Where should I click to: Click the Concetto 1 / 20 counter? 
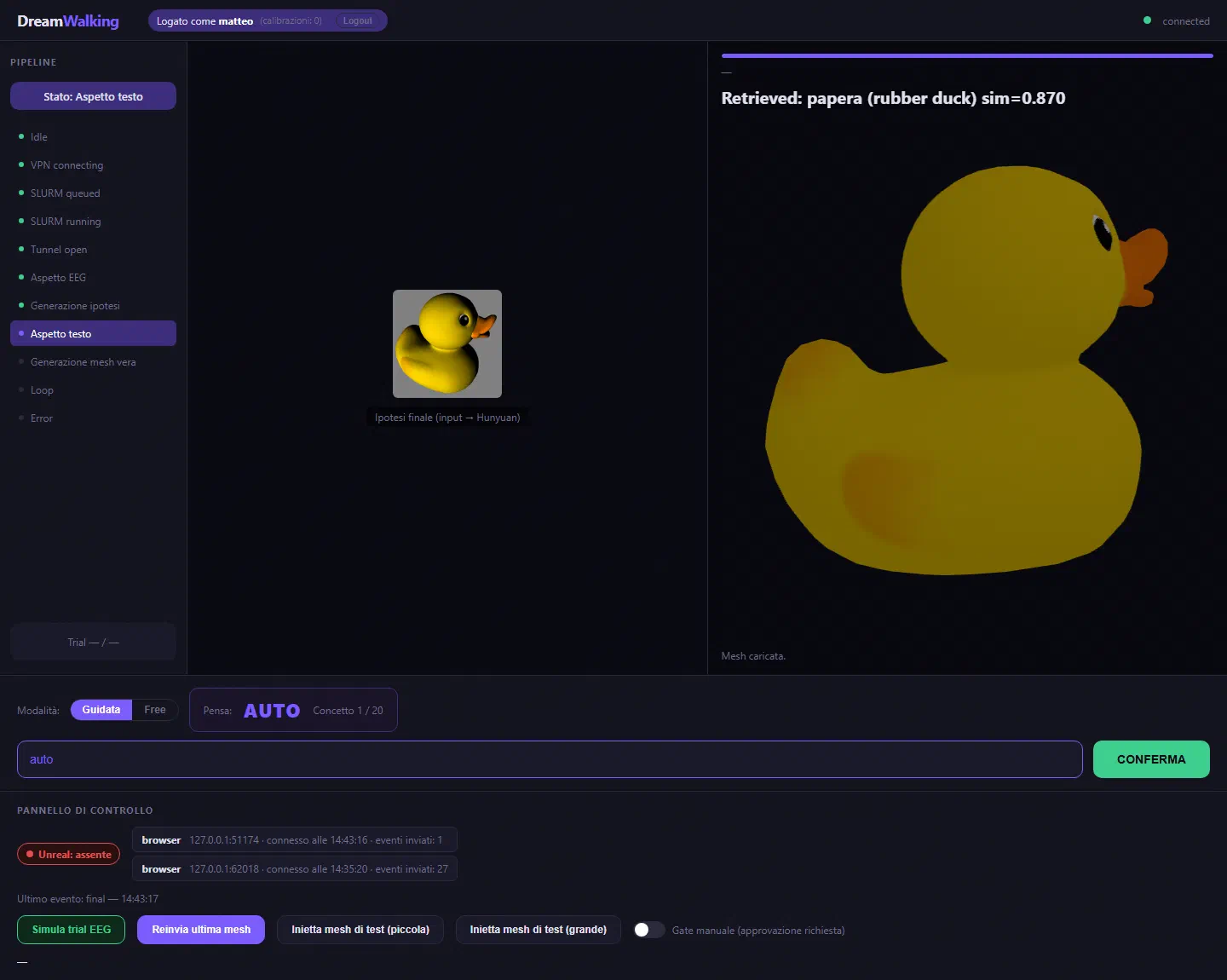coord(348,710)
